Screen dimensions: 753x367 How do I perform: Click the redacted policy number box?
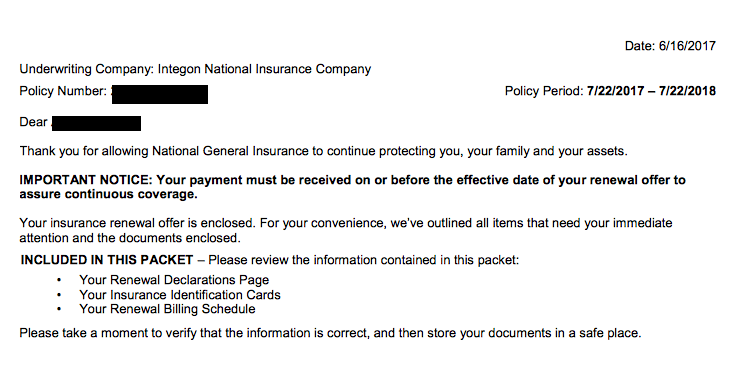(160, 95)
